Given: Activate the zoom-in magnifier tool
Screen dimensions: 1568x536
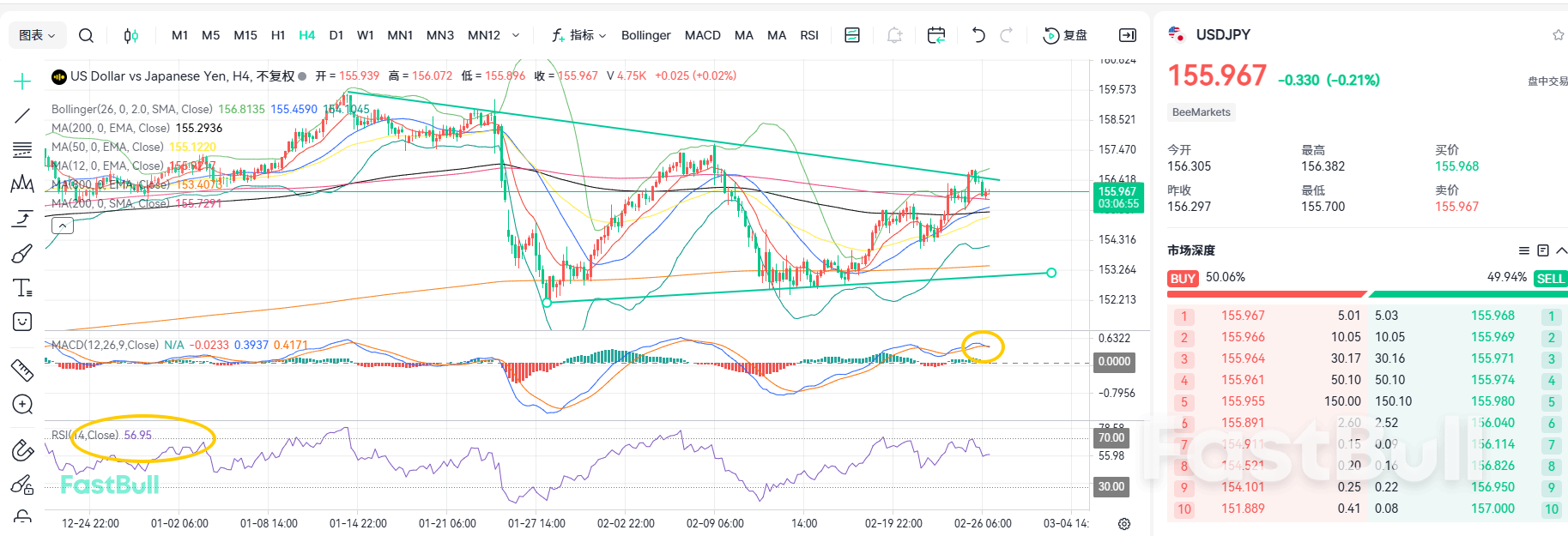Looking at the screenshot, I should coord(22,404).
